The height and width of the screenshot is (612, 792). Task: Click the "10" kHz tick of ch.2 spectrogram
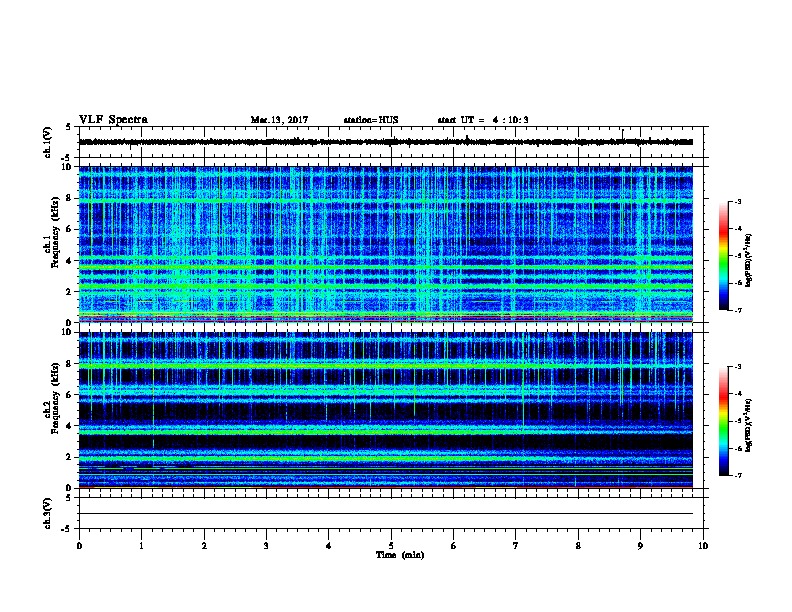(66, 332)
